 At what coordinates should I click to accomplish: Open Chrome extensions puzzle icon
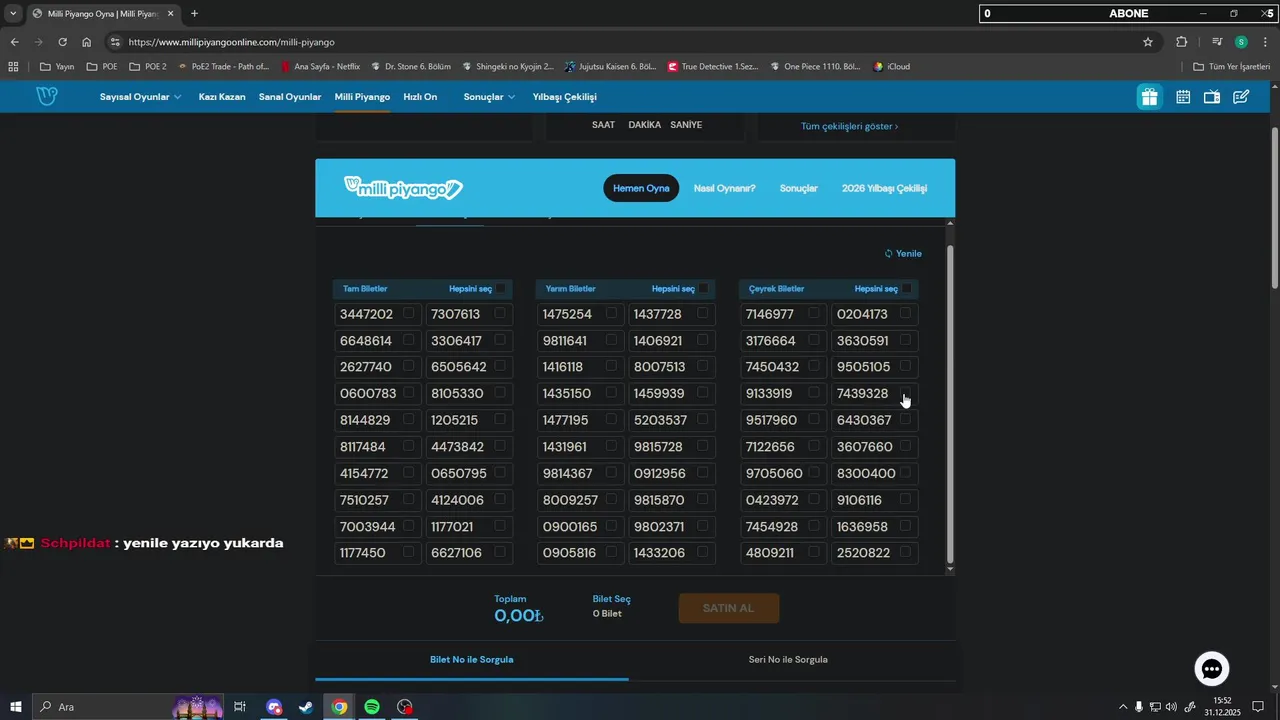[1182, 42]
